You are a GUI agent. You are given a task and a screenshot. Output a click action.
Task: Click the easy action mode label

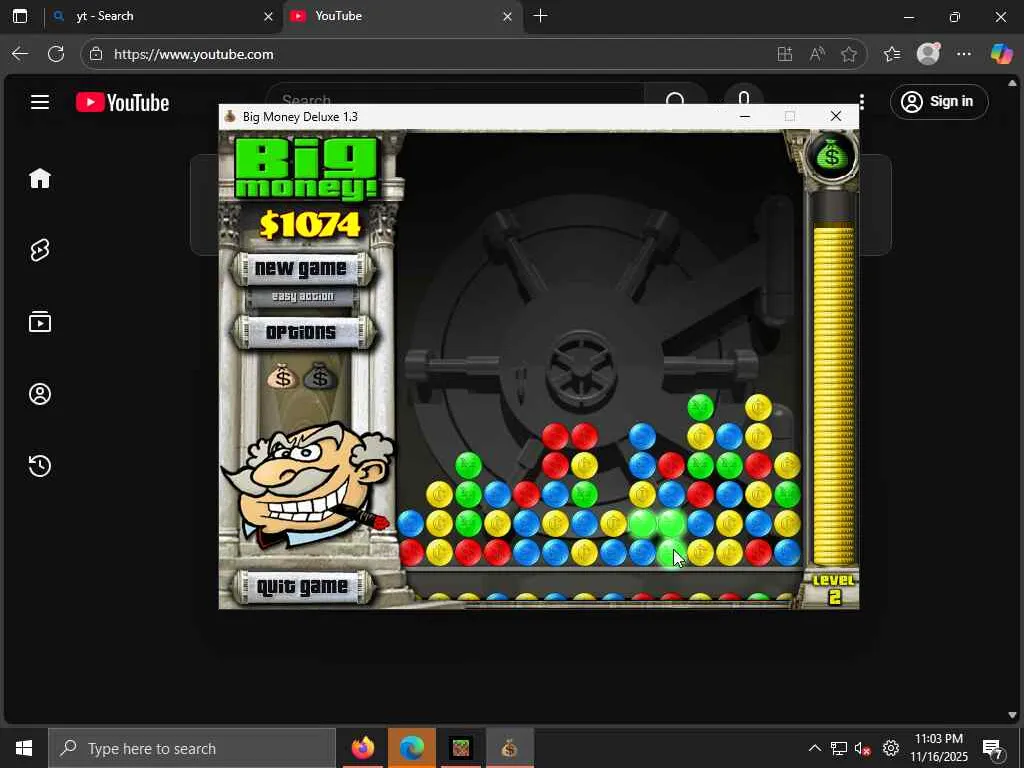pos(302,296)
